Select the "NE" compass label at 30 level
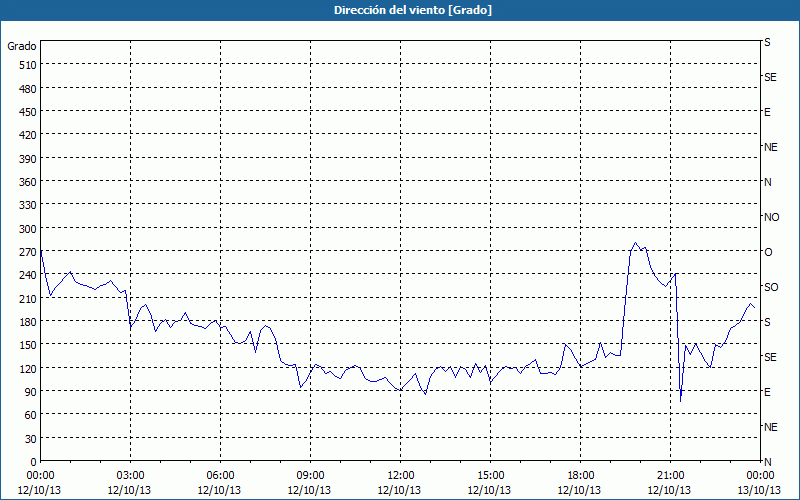800x500 pixels. (x=771, y=427)
